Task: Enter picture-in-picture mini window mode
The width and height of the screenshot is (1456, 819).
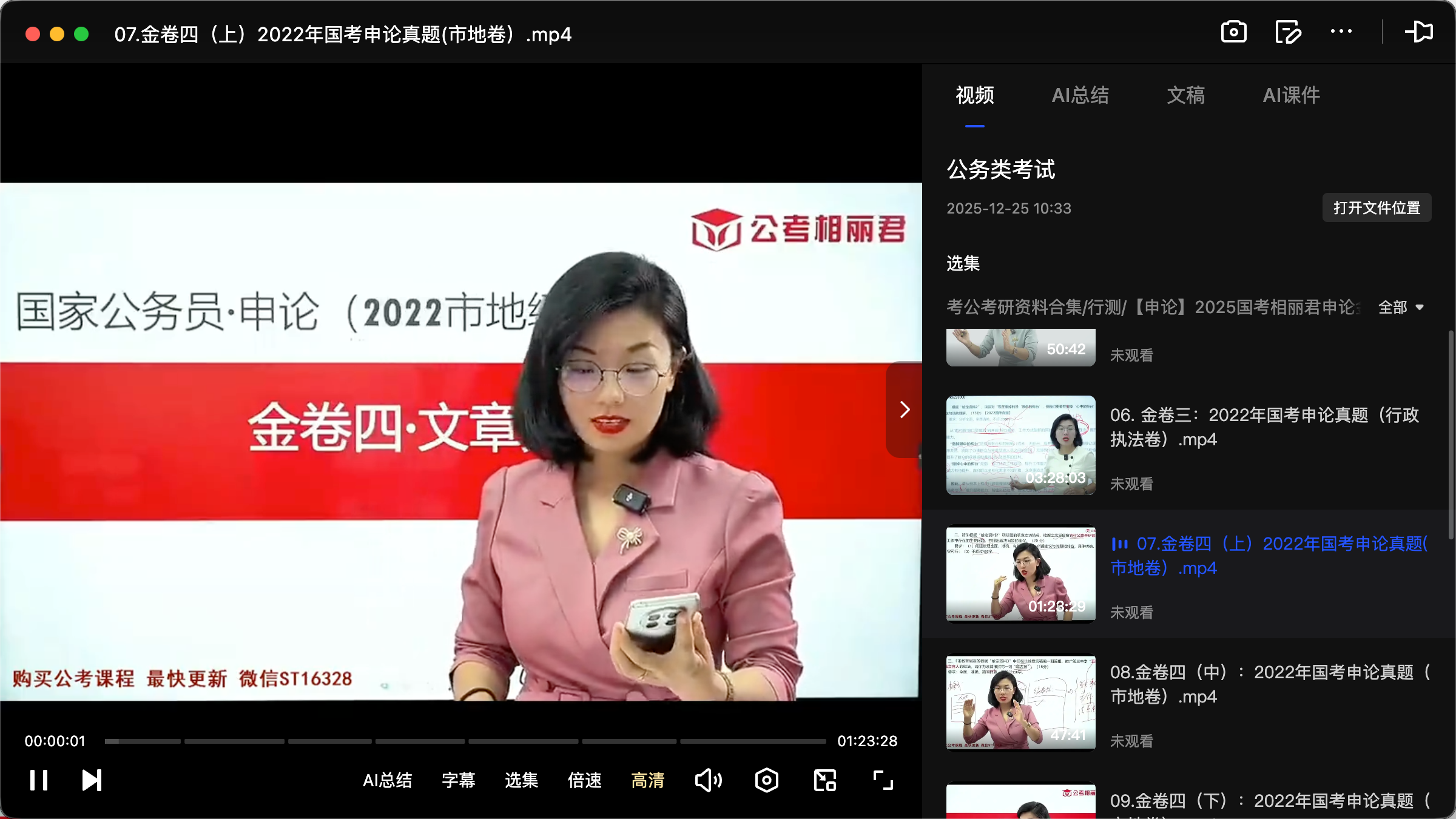Action: tap(824, 780)
